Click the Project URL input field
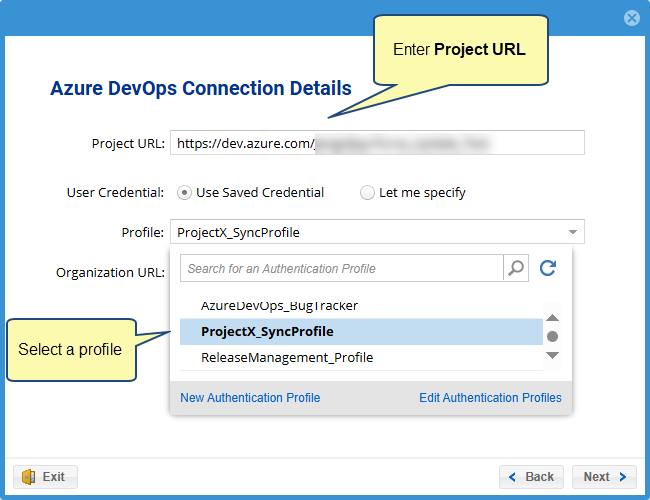650x500 pixels. coord(376,143)
